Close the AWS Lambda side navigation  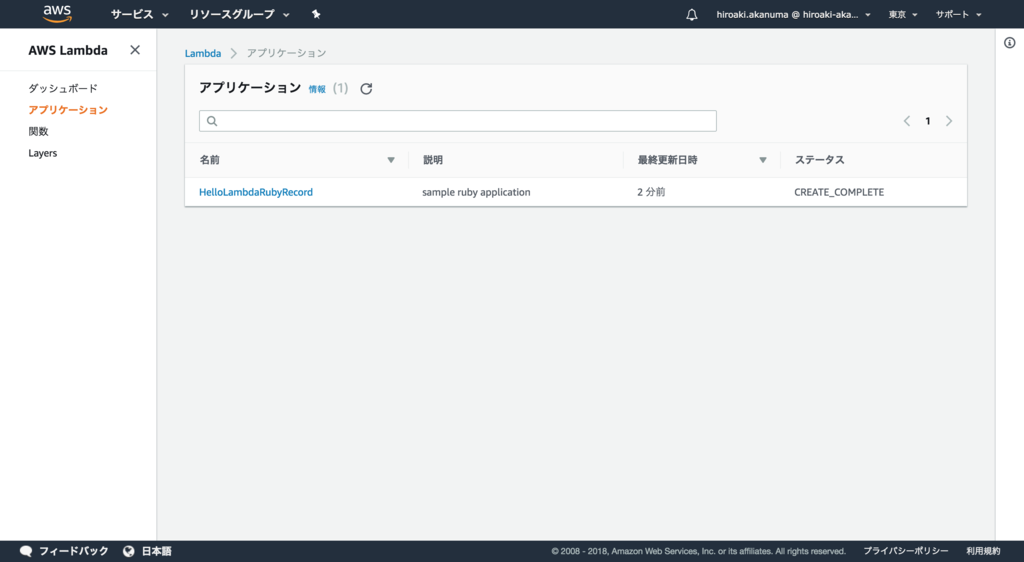click(x=135, y=50)
